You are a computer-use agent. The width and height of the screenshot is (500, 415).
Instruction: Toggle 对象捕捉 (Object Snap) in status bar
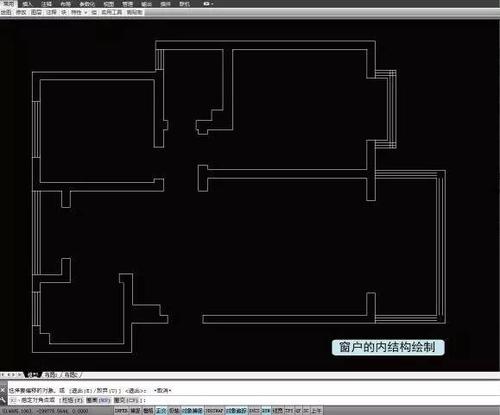tap(192, 410)
